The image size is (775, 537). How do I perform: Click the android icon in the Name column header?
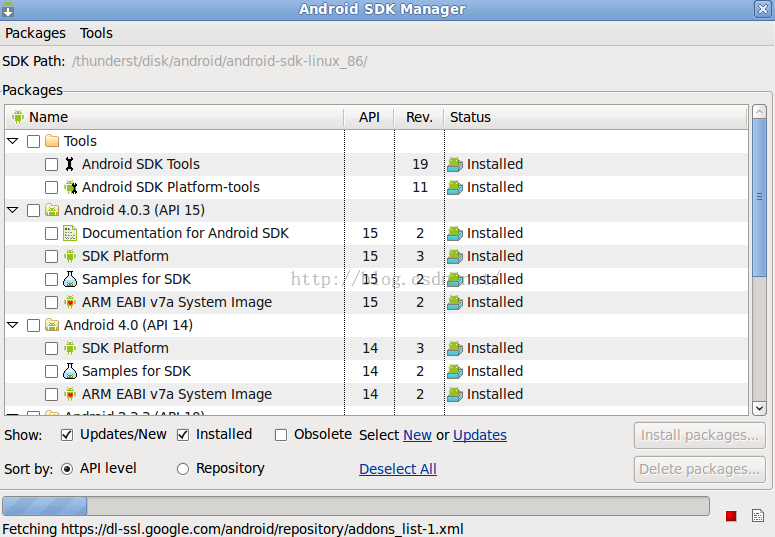18,117
